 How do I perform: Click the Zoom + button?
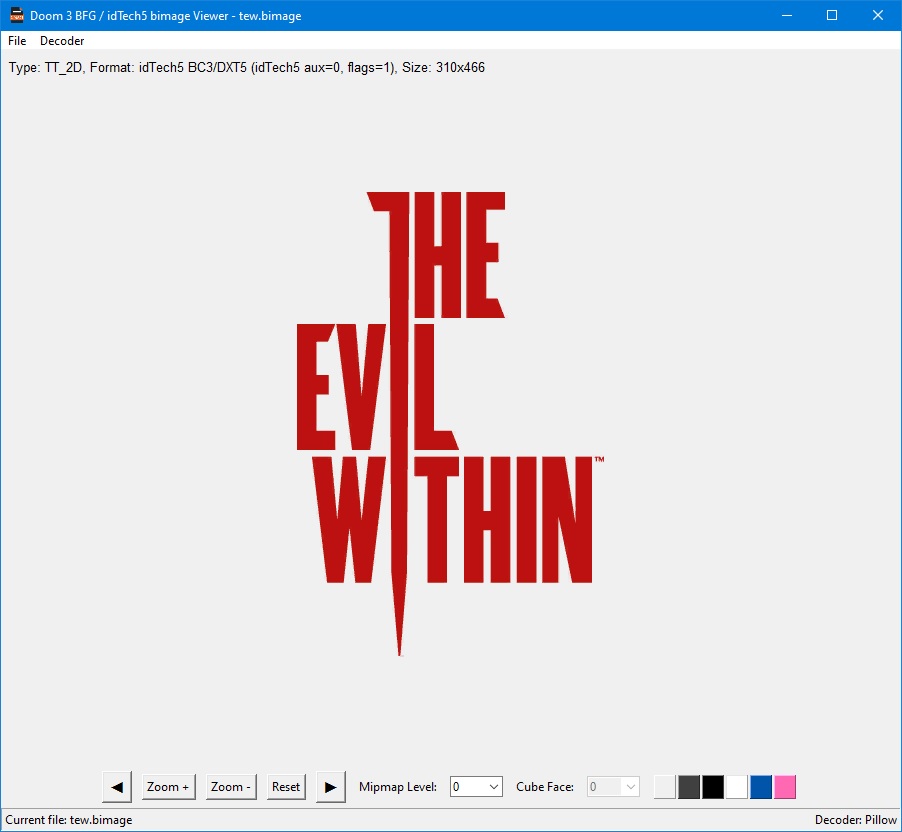pyautogui.click(x=169, y=787)
